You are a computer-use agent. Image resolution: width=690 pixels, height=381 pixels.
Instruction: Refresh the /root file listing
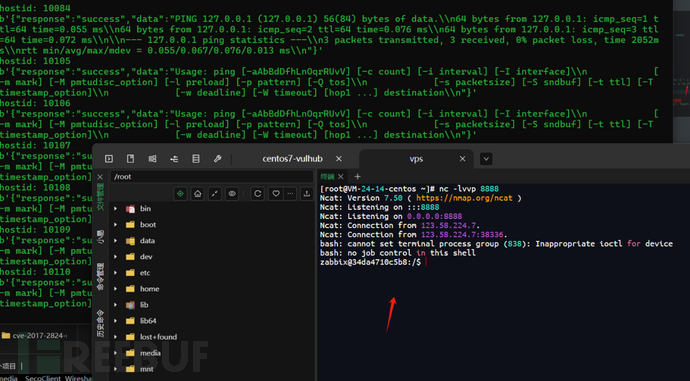(x=258, y=194)
